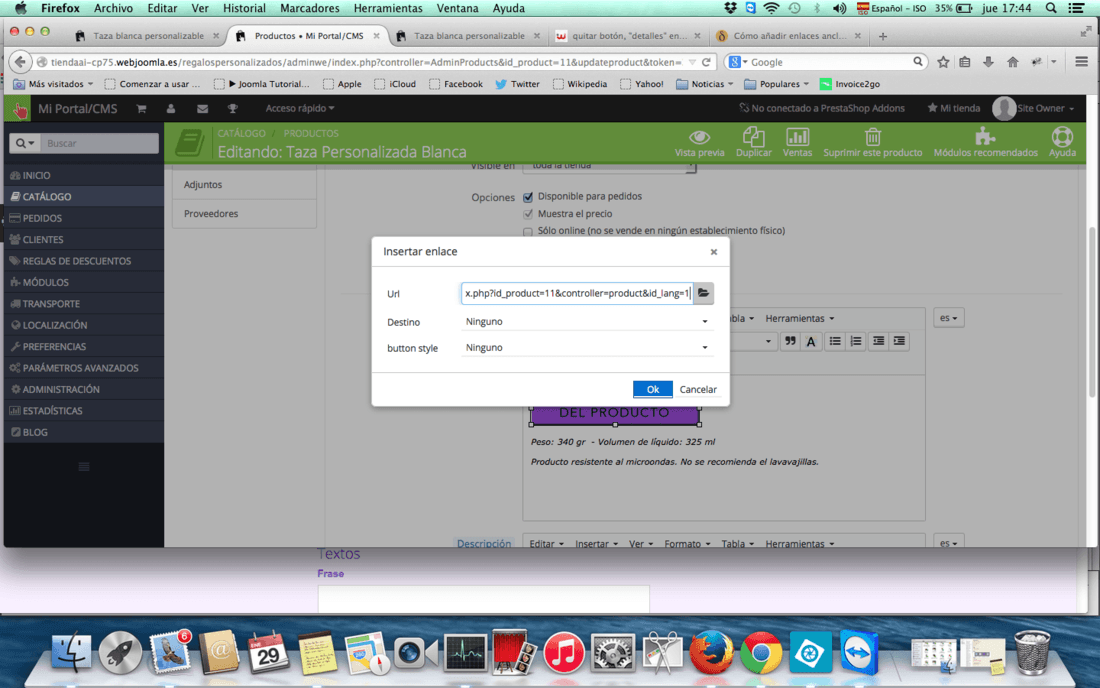Select the Proveedores product tab
Image resolution: width=1100 pixels, height=688 pixels.
(244, 213)
